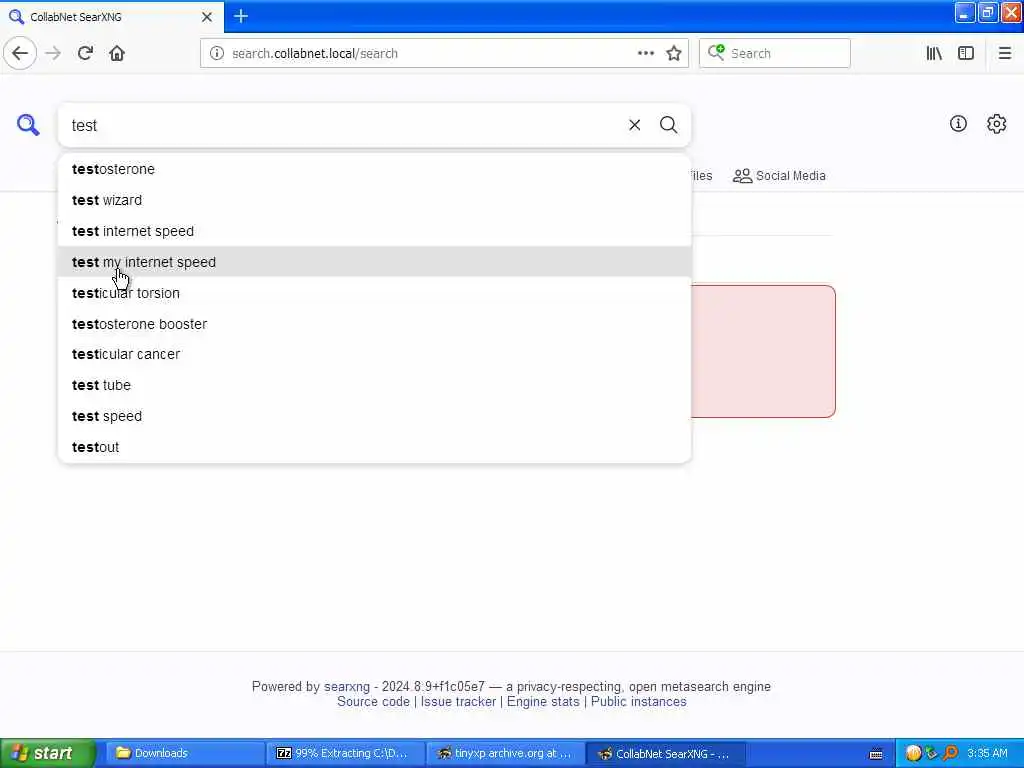Open a new tab with plus button

241,16
